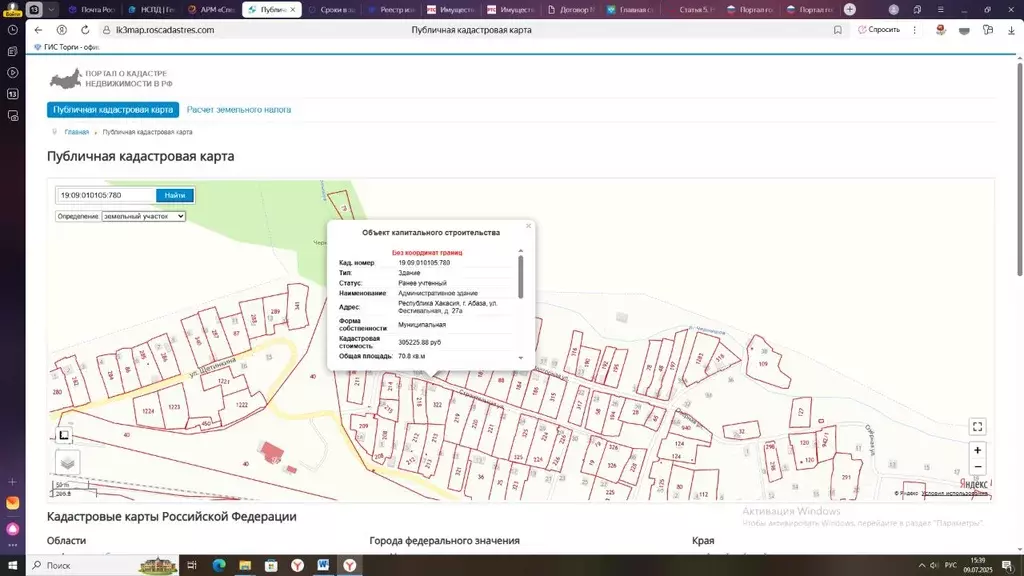Follow the 'Главная' breadcrumb link

(77, 132)
